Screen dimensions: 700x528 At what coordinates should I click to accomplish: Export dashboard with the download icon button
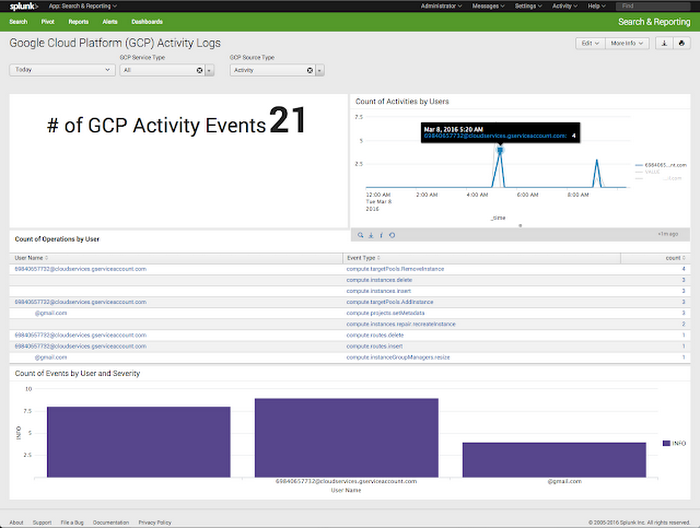point(664,43)
